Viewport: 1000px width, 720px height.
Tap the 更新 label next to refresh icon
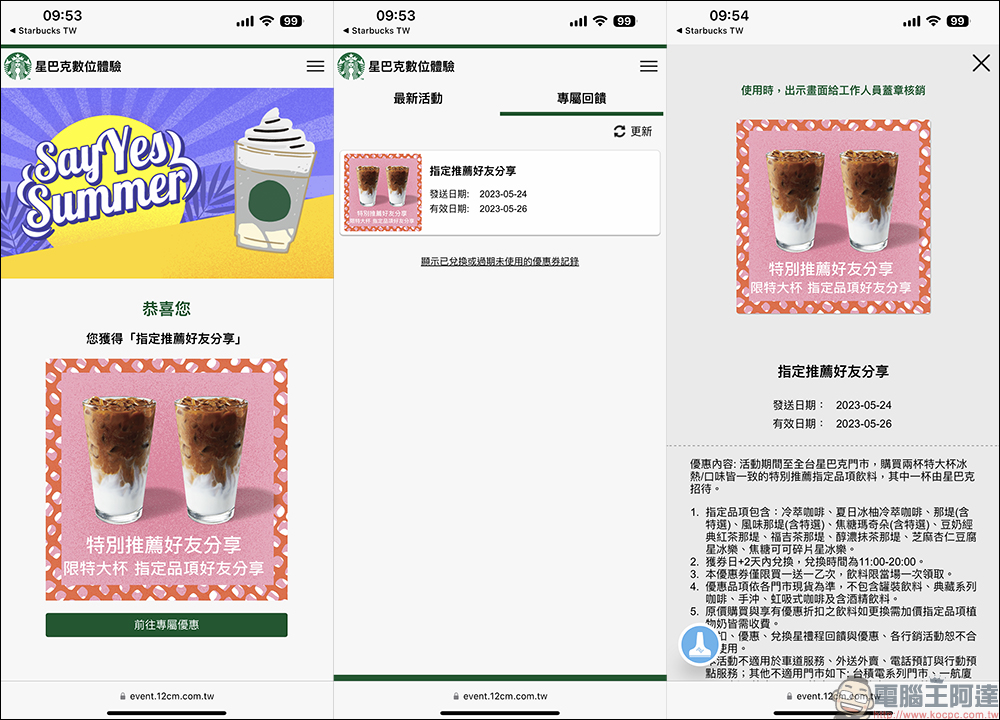[640, 132]
